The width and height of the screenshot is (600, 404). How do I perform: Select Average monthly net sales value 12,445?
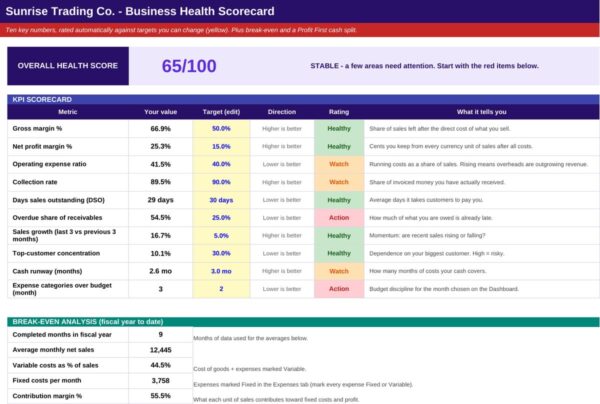[161, 350]
